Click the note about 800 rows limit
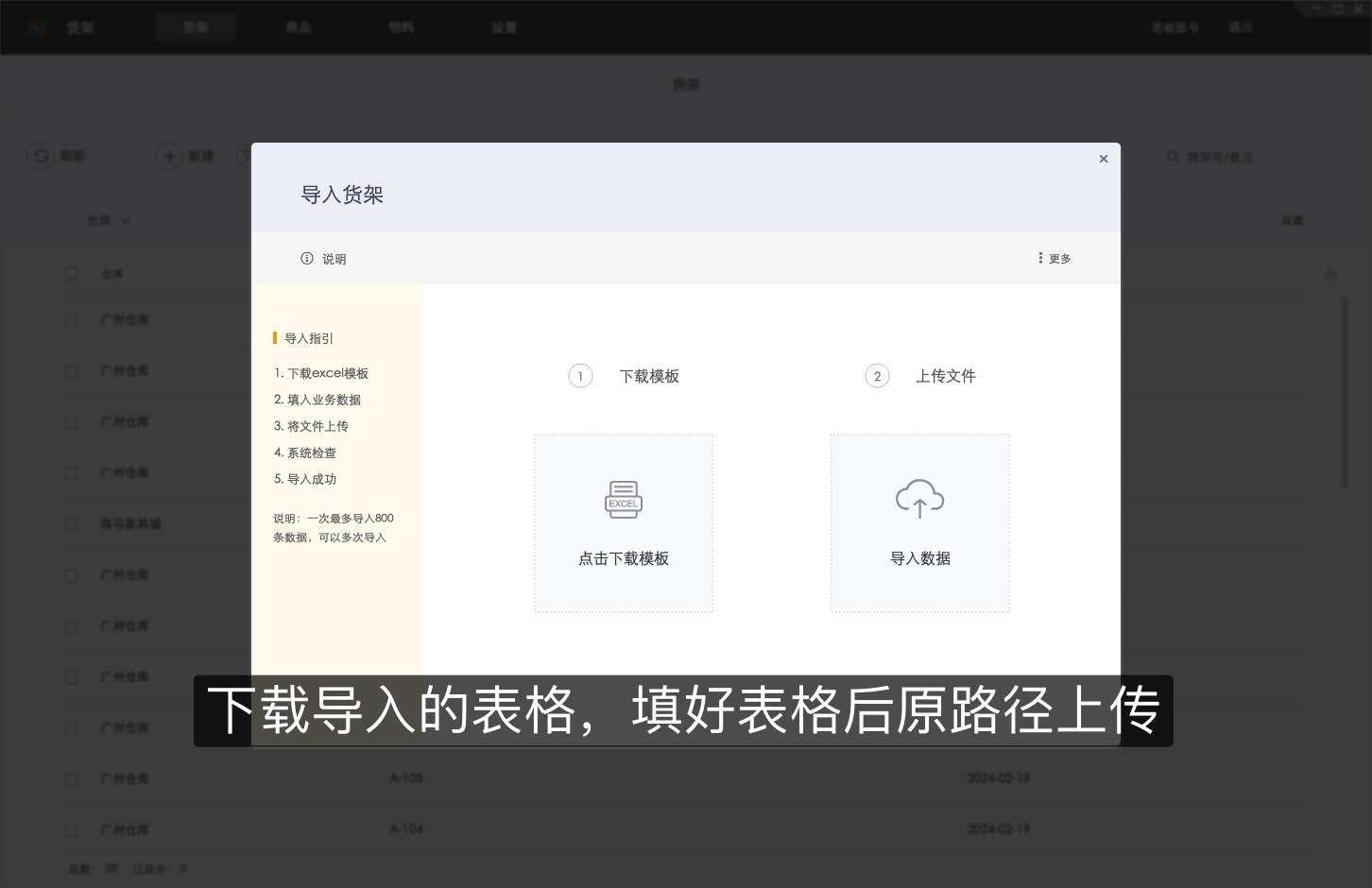This screenshot has height=888, width=1372. [x=334, y=527]
